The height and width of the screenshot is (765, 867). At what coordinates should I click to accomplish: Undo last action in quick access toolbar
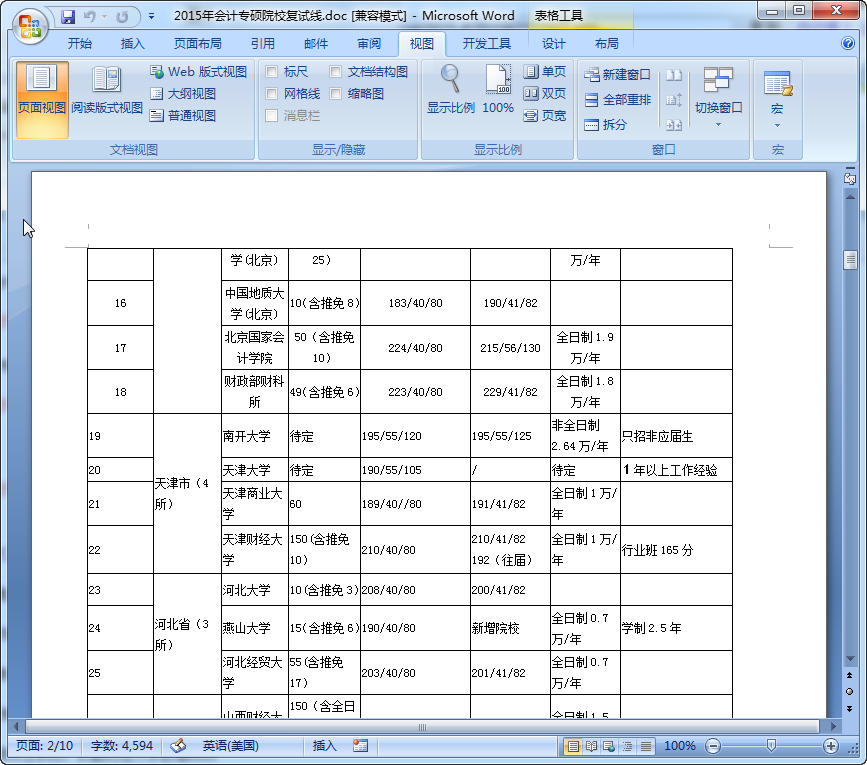pos(89,17)
